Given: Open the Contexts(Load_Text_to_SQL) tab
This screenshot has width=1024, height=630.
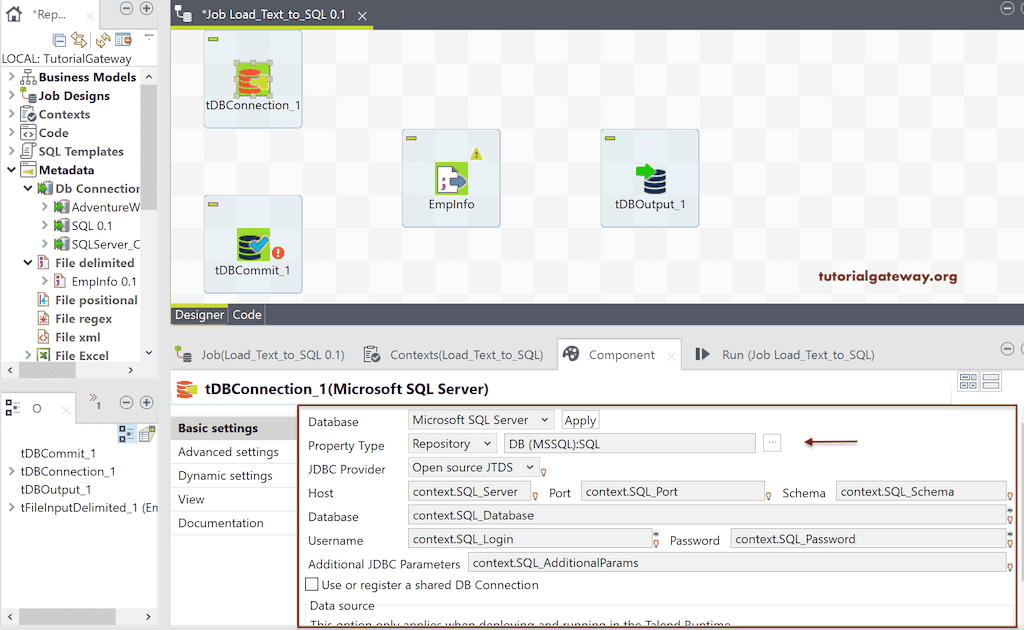Looking at the screenshot, I should point(454,354).
